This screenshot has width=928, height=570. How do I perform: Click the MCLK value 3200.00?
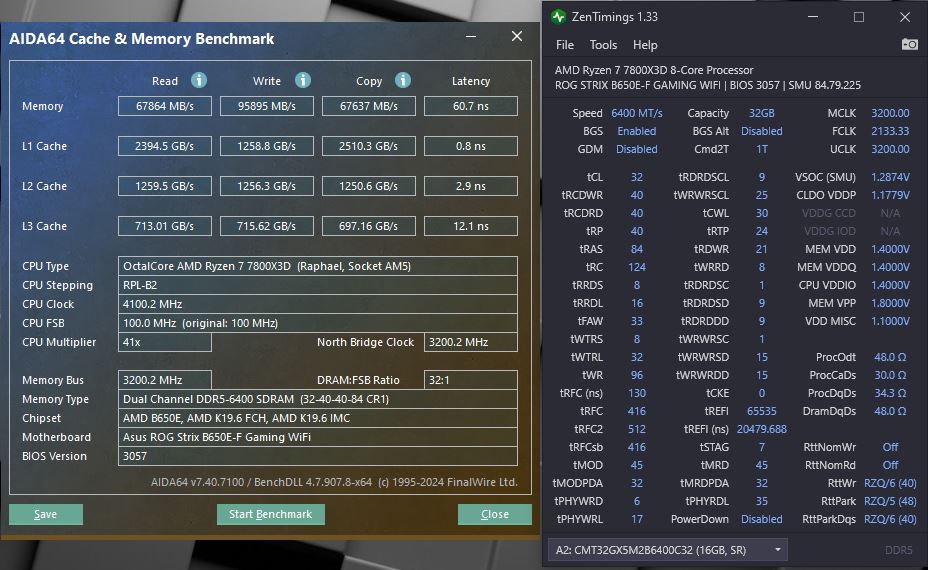coord(890,113)
